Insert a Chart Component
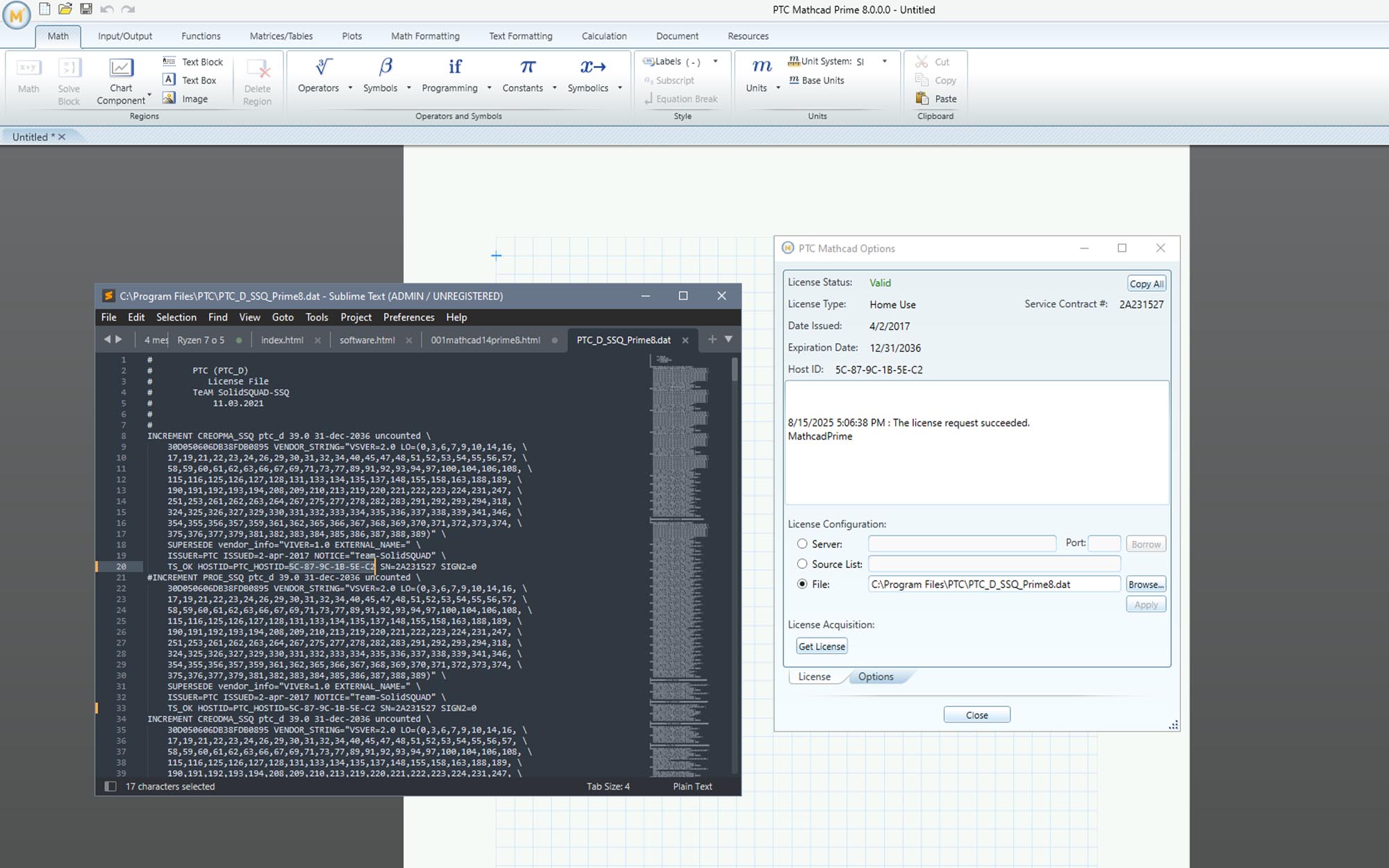Viewport: 1389px width, 868px height. click(121, 67)
